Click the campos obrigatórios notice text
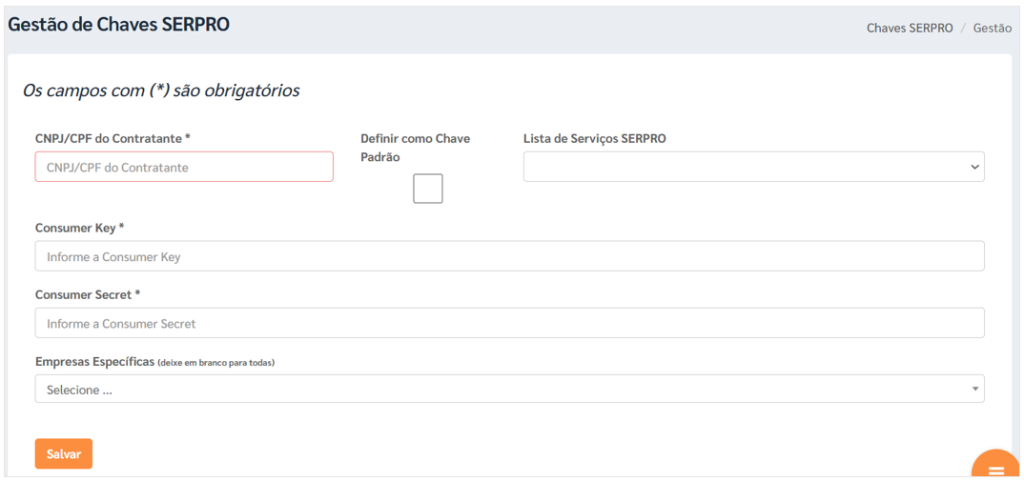 (161, 91)
